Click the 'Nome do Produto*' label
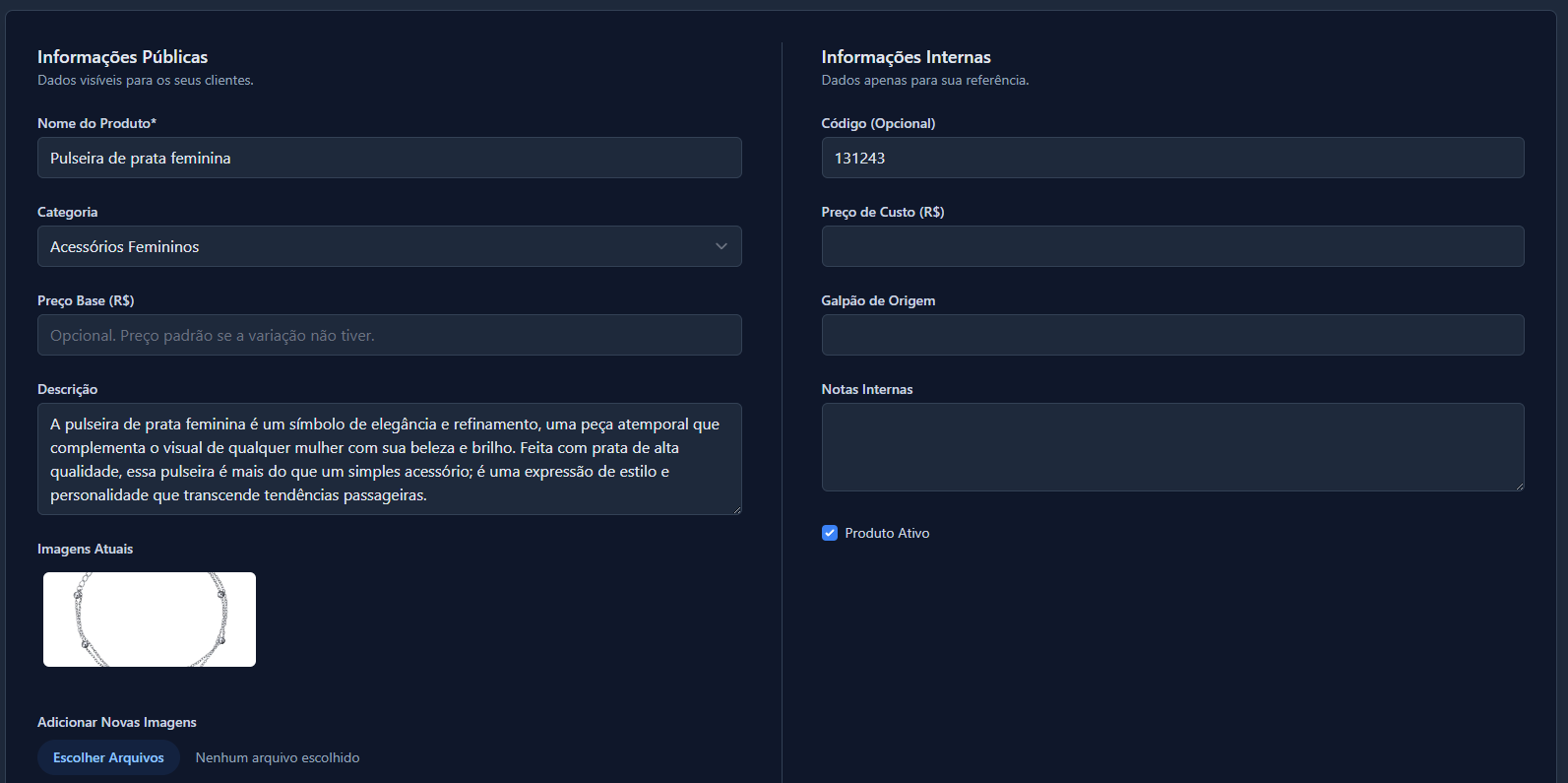This screenshot has width=1568, height=783. tap(96, 123)
